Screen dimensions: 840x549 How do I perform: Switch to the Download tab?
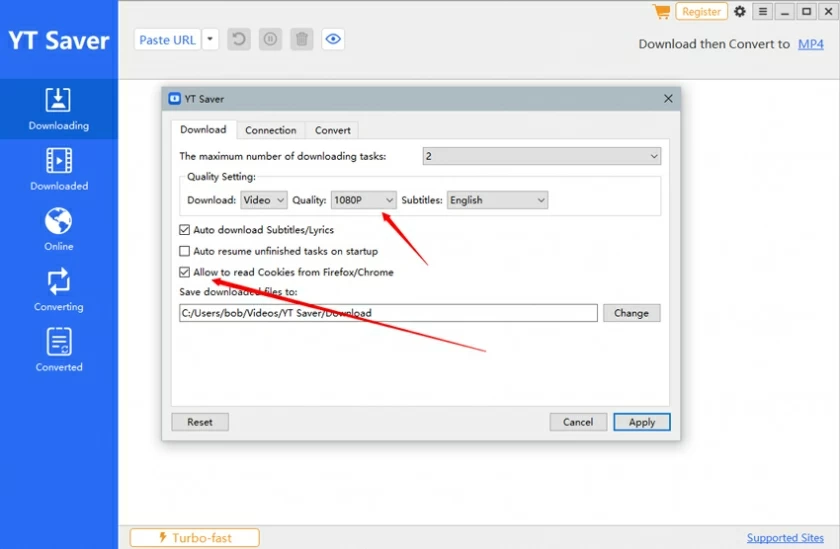point(204,130)
